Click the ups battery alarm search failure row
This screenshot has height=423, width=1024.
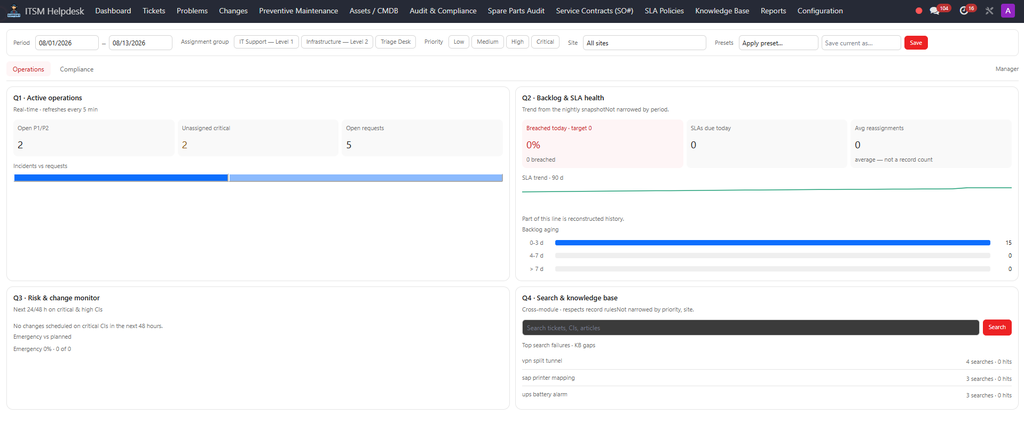pos(767,395)
